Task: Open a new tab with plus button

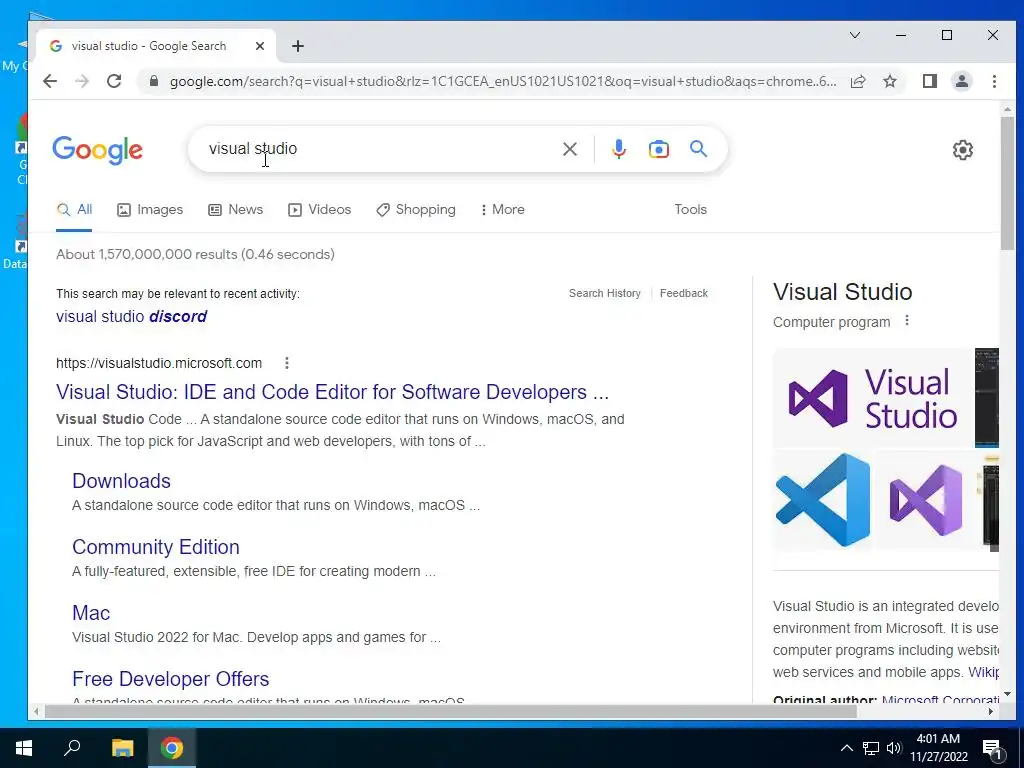Action: coord(298,46)
